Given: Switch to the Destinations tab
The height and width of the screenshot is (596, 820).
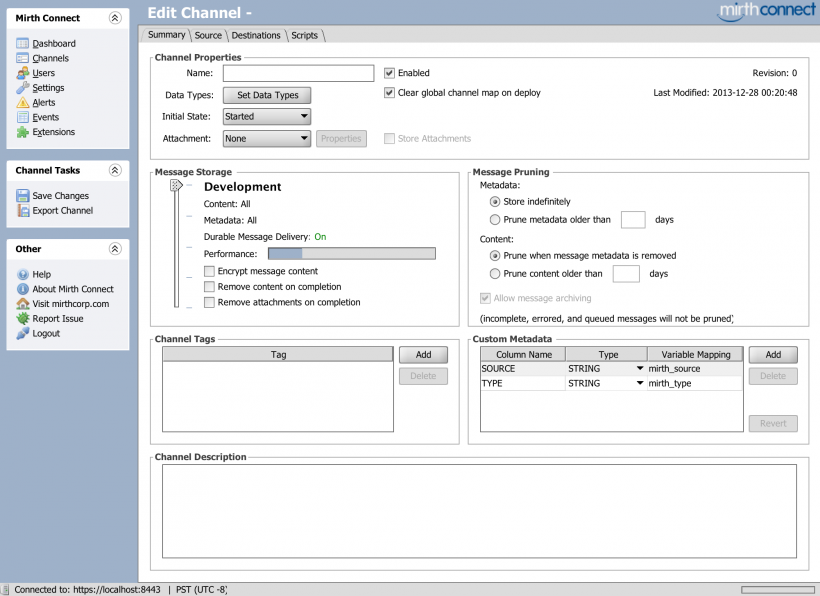Looking at the screenshot, I should (x=256, y=35).
